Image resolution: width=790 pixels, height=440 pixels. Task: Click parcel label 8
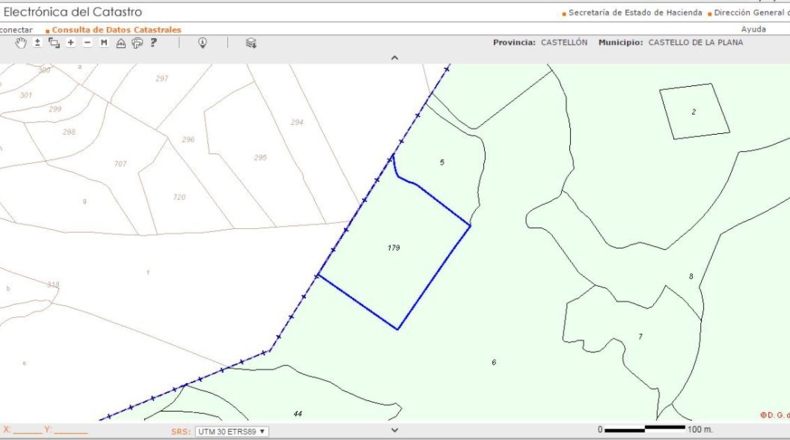(x=691, y=276)
